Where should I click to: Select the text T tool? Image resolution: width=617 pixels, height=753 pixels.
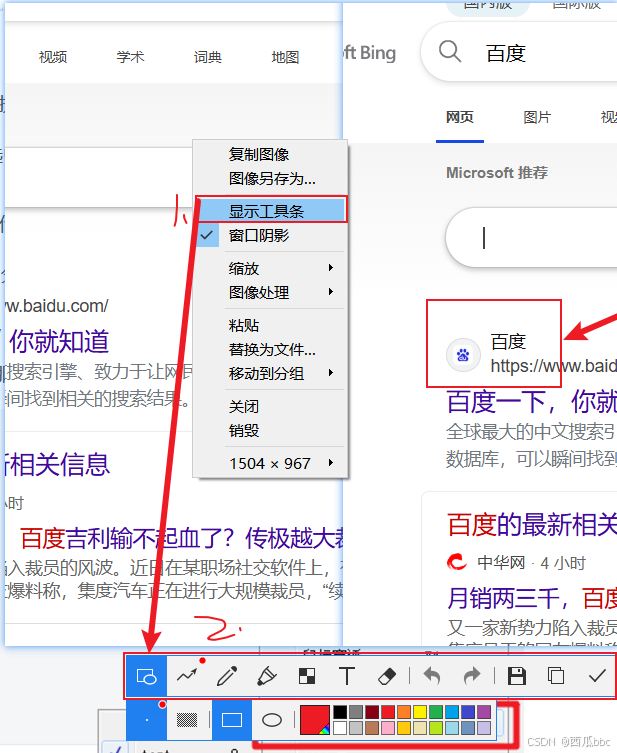pyautogui.click(x=347, y=676)
